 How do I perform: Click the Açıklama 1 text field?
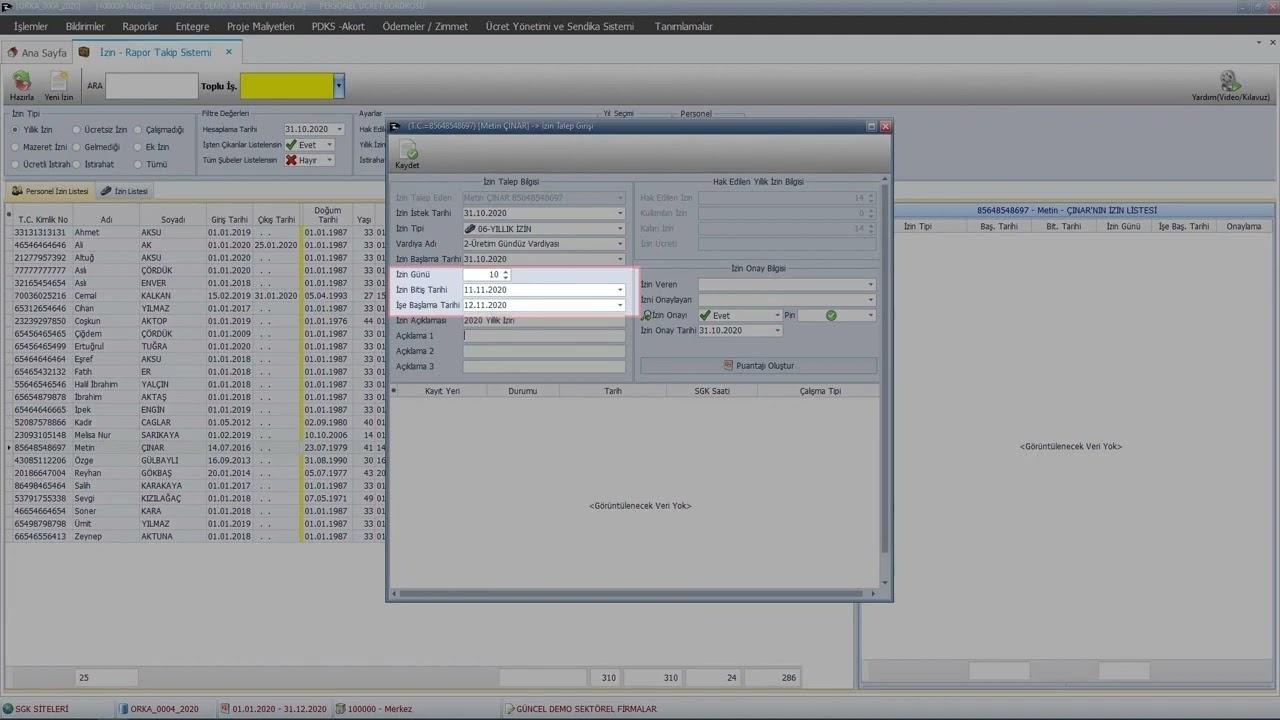(x=544, y=336)
